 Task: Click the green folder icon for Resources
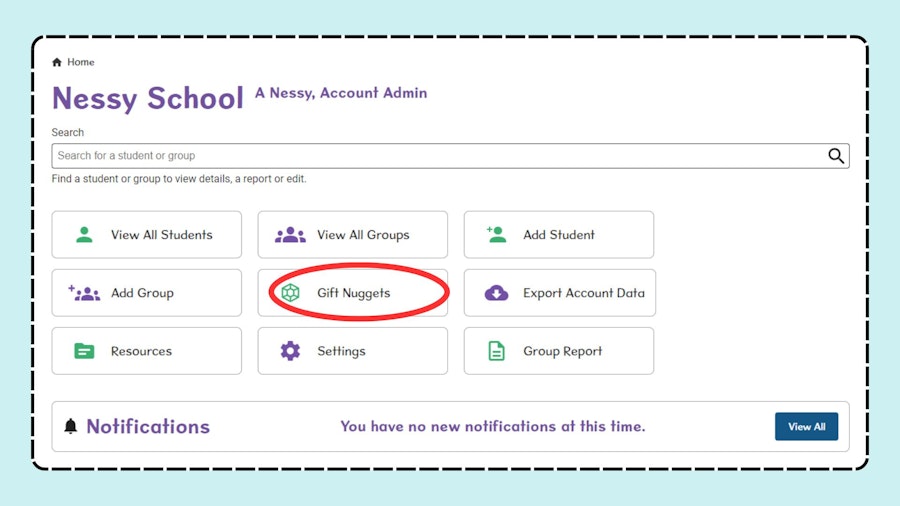(x=84, y=351)
